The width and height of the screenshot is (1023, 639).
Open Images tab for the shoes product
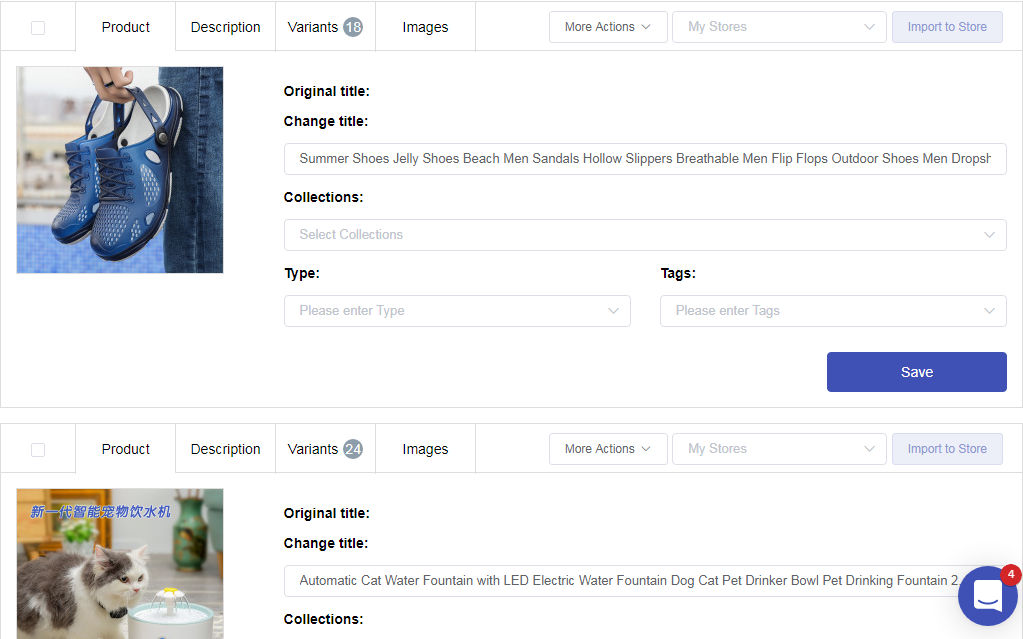tap(425, 27)
